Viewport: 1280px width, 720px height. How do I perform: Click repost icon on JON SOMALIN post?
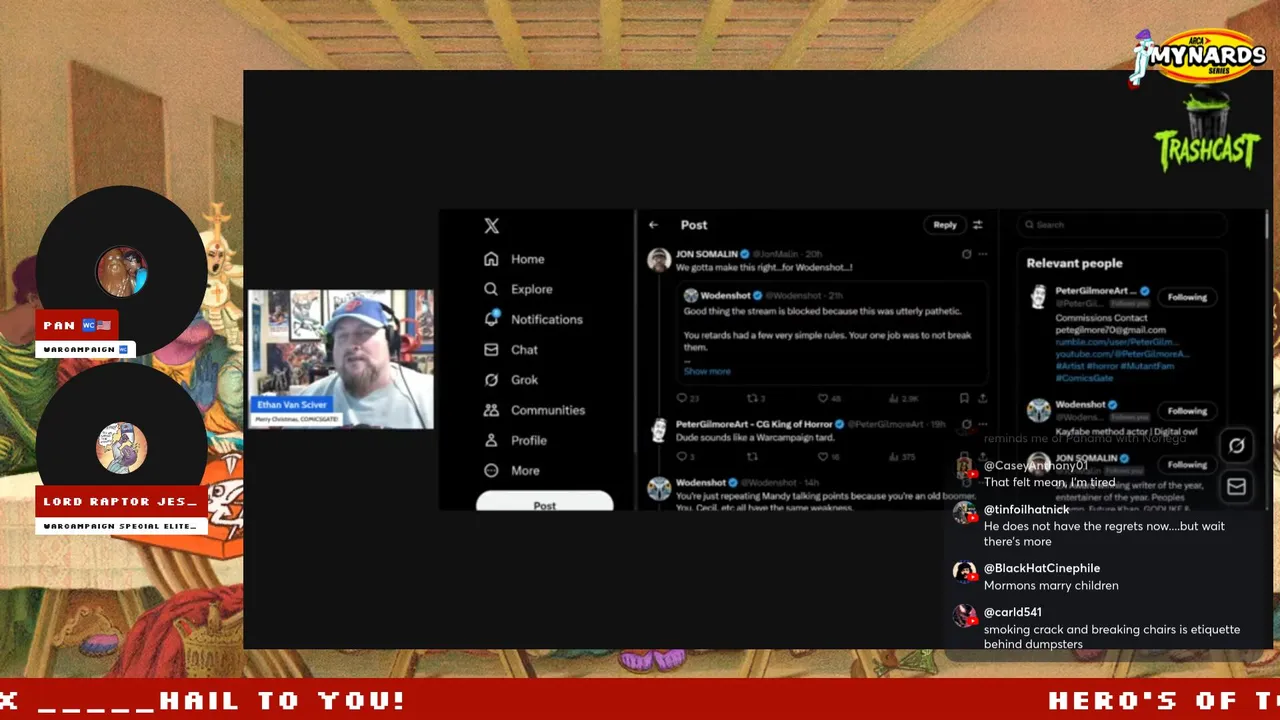point(751,398)
